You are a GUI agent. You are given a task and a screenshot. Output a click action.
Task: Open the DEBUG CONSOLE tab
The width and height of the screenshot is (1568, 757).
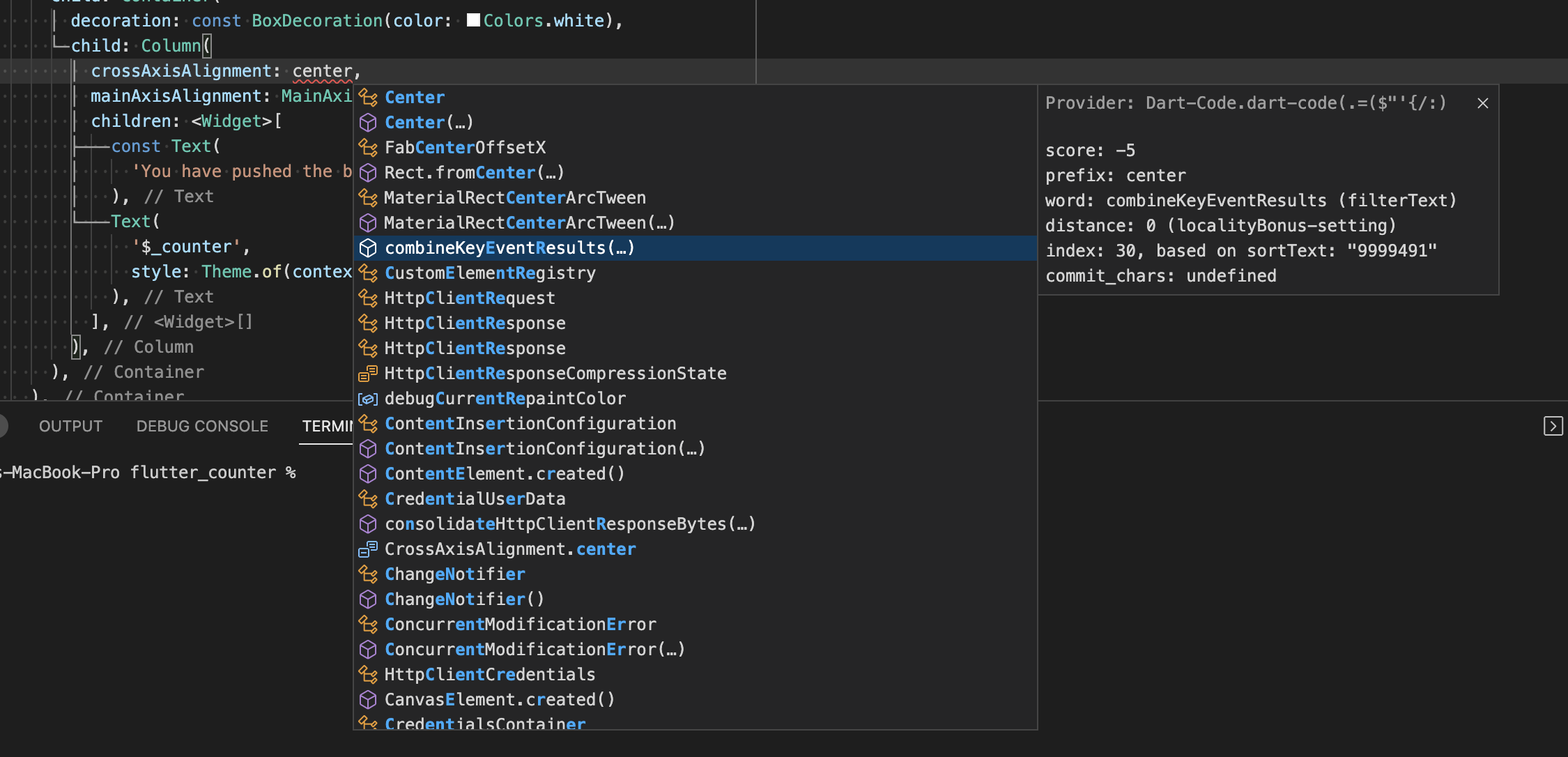(202, 426)
